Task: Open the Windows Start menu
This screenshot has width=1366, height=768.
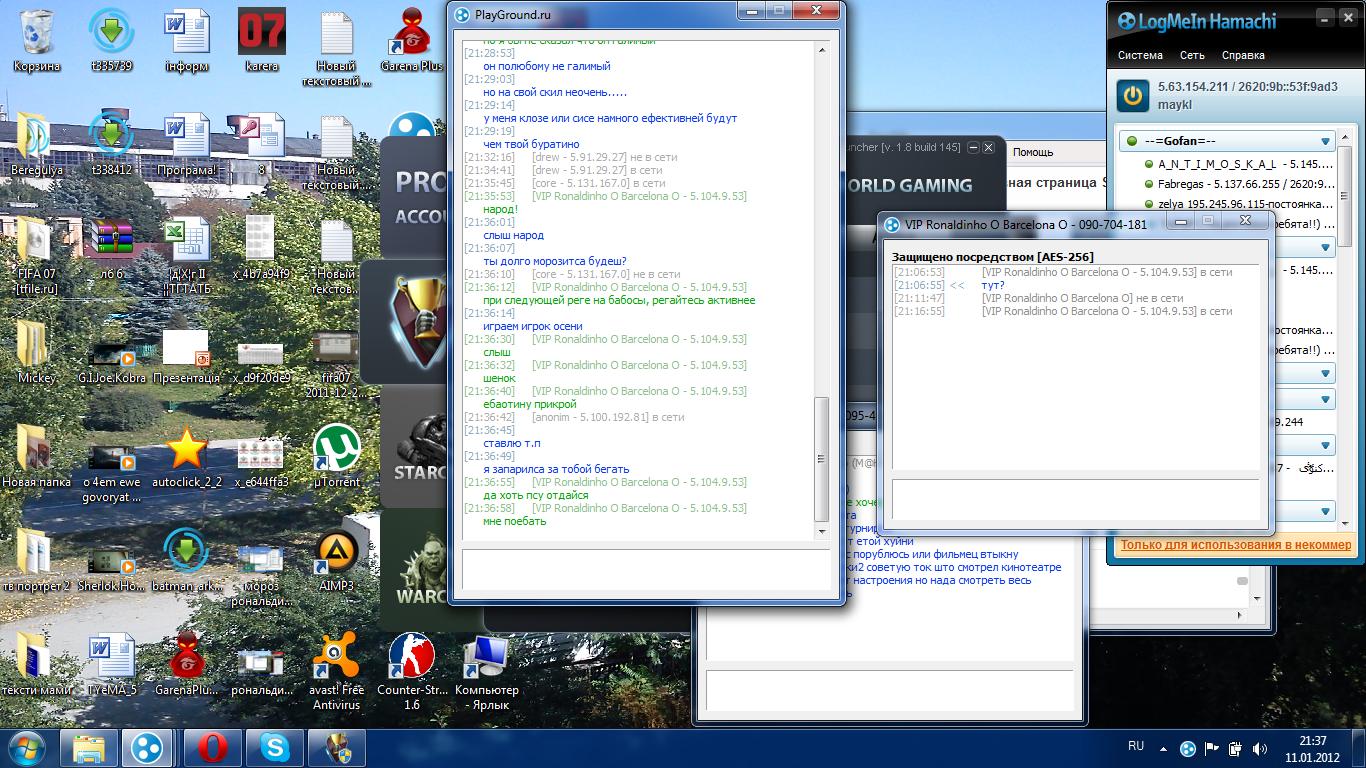Action: (x=26, y=748)
